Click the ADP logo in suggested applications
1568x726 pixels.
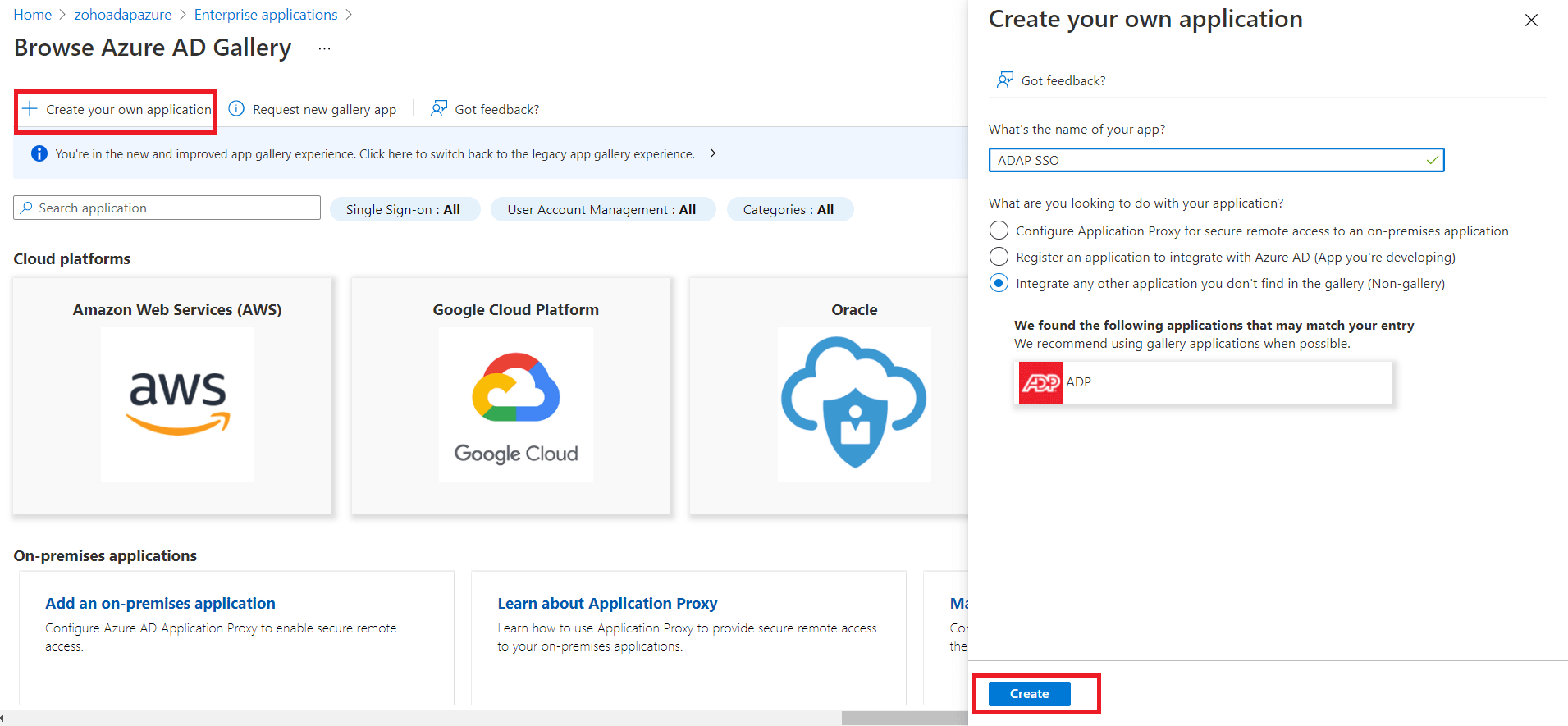[x=1040, y=383]
